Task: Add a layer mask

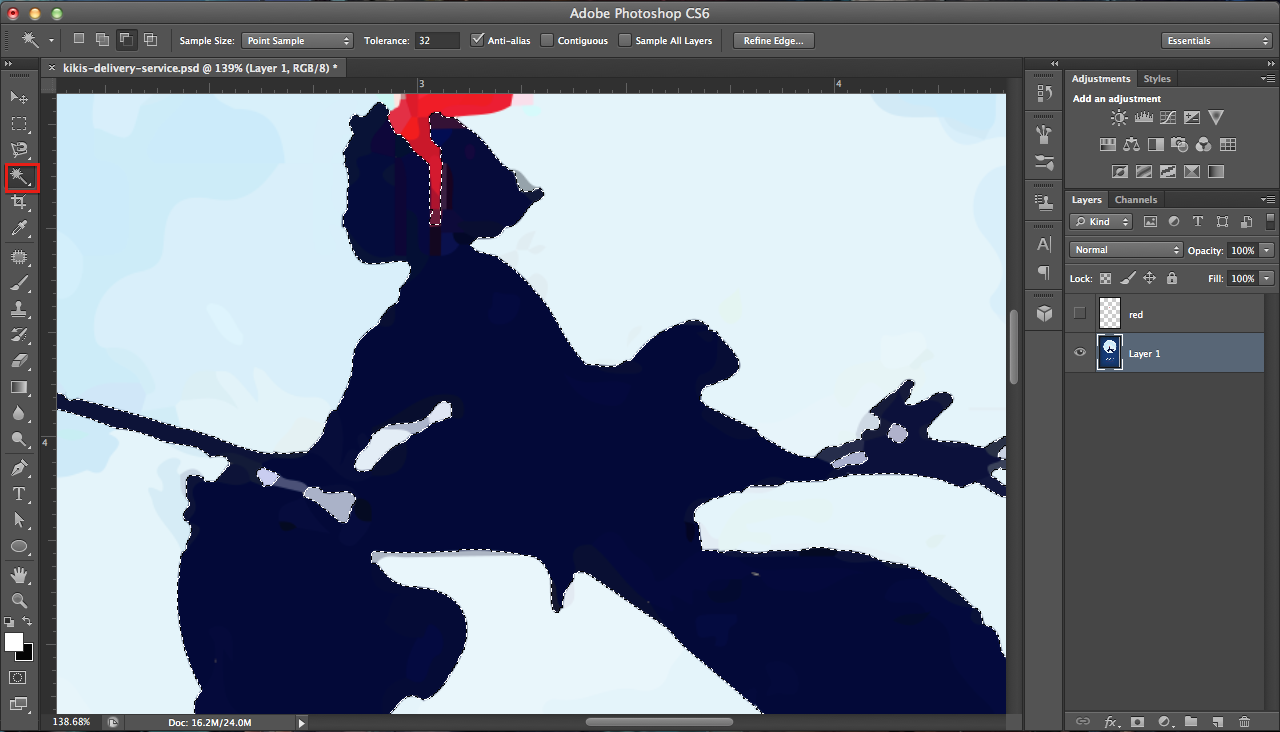Action: (1137, 722)
